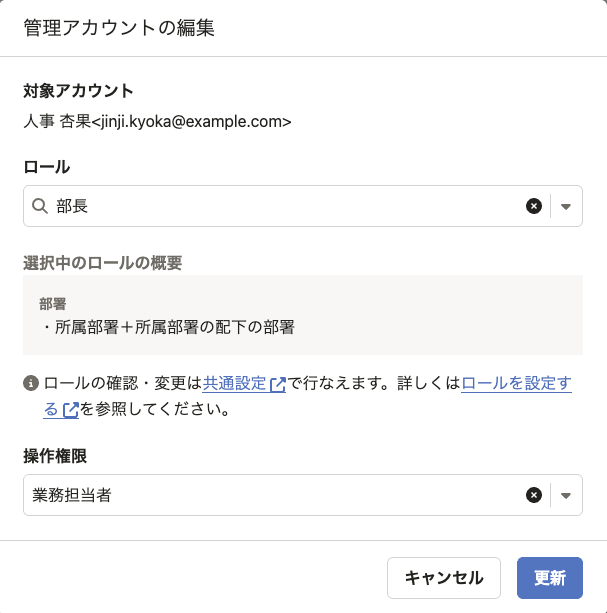Click the 業務担当者 permission select field
Viewport: 607px width, 613px height.
pos(270,495)
